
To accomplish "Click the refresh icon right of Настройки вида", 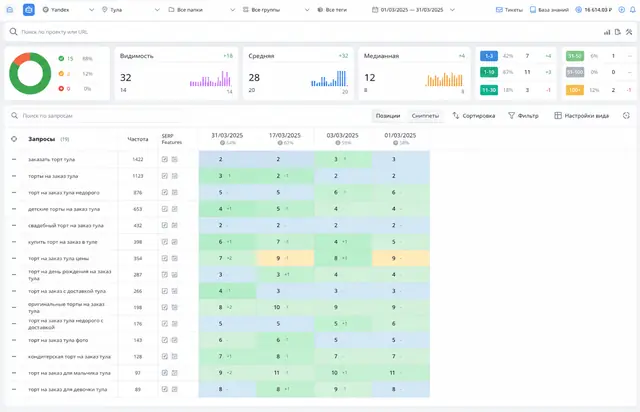I will point(626,116).
